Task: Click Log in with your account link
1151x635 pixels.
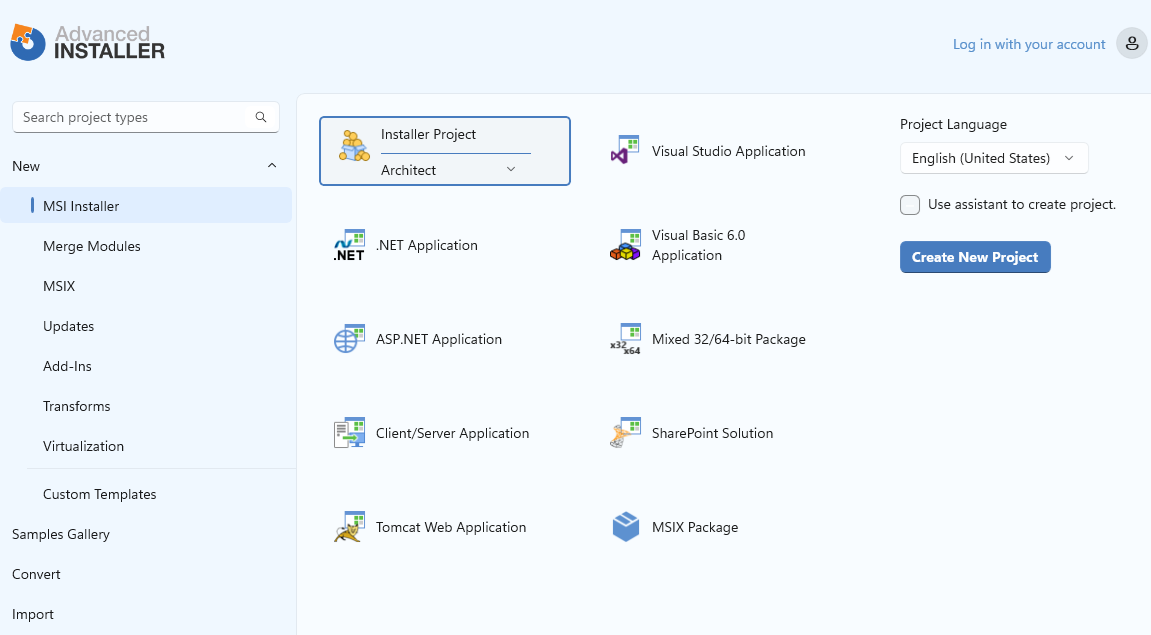Action: (1028, 44)
